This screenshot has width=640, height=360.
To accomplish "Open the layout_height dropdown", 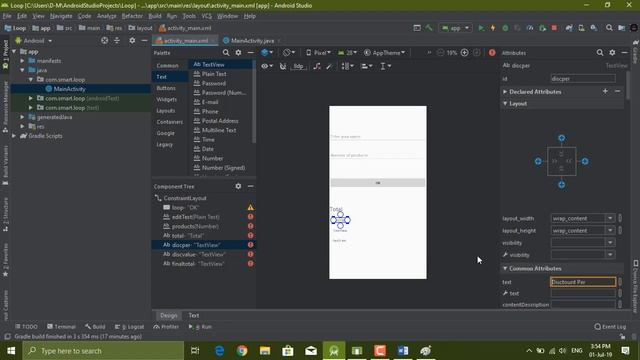I will (610, 231).
